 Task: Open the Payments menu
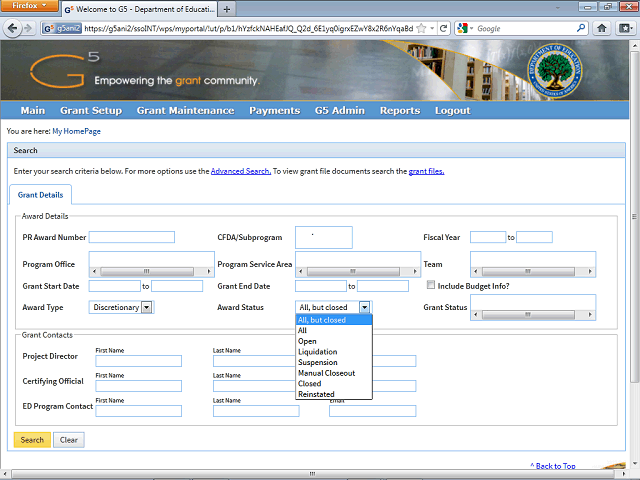coord(275,111)
